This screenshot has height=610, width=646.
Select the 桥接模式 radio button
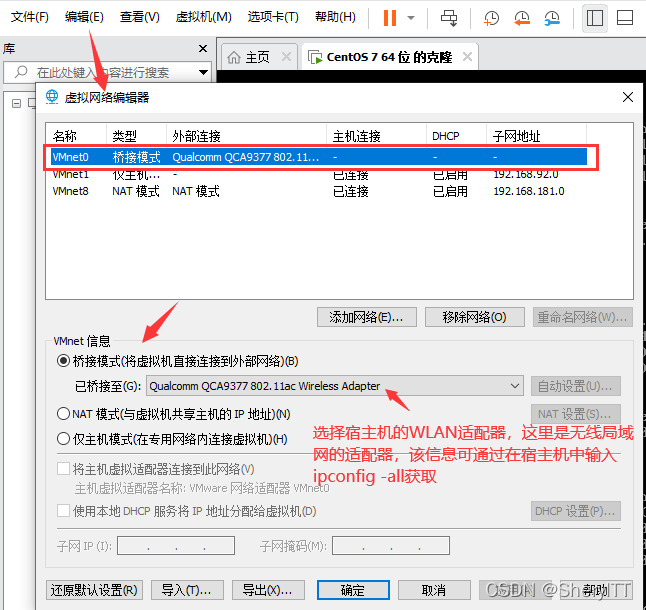click(x=63, y=361)
